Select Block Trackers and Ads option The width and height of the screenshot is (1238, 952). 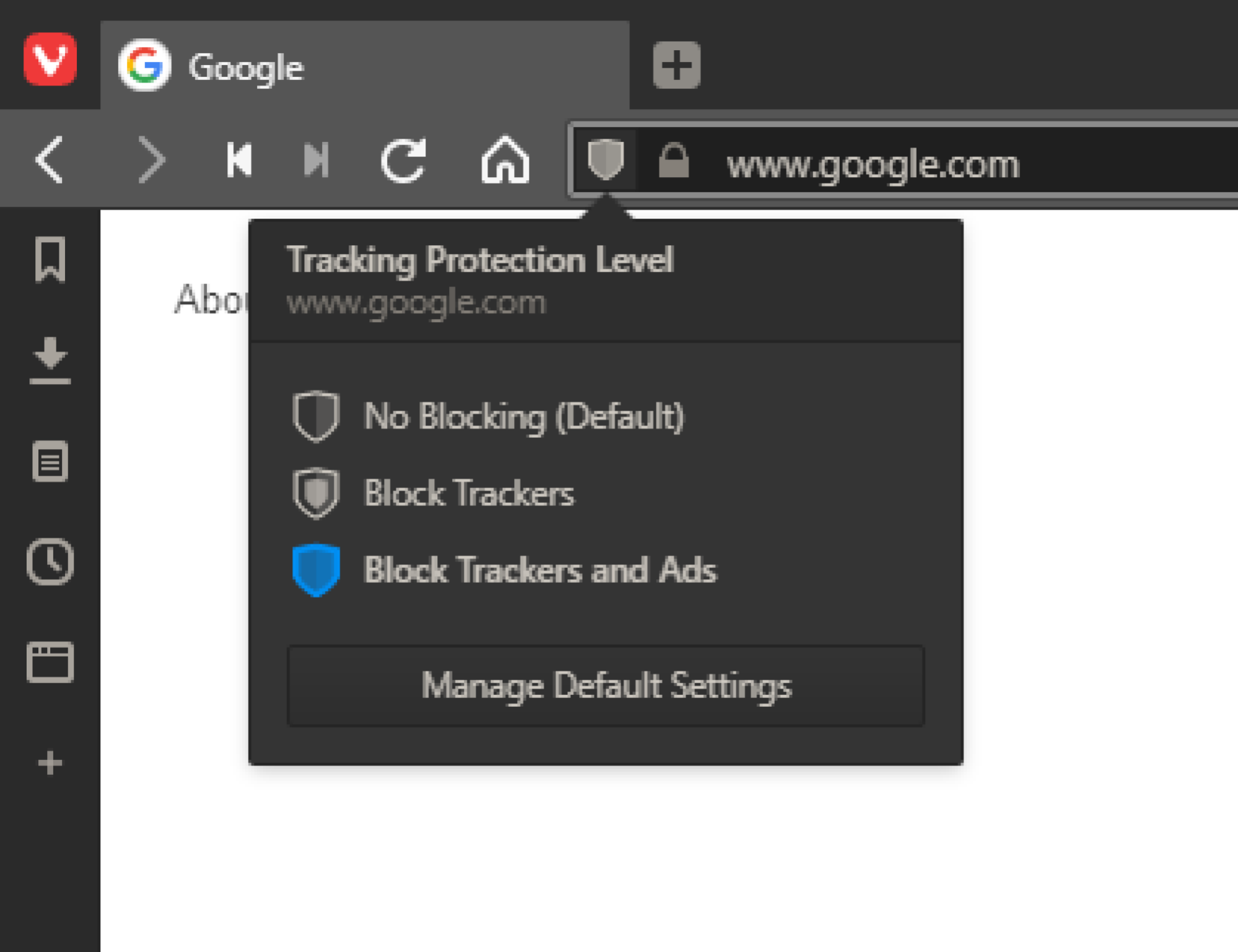click(505, 570)
